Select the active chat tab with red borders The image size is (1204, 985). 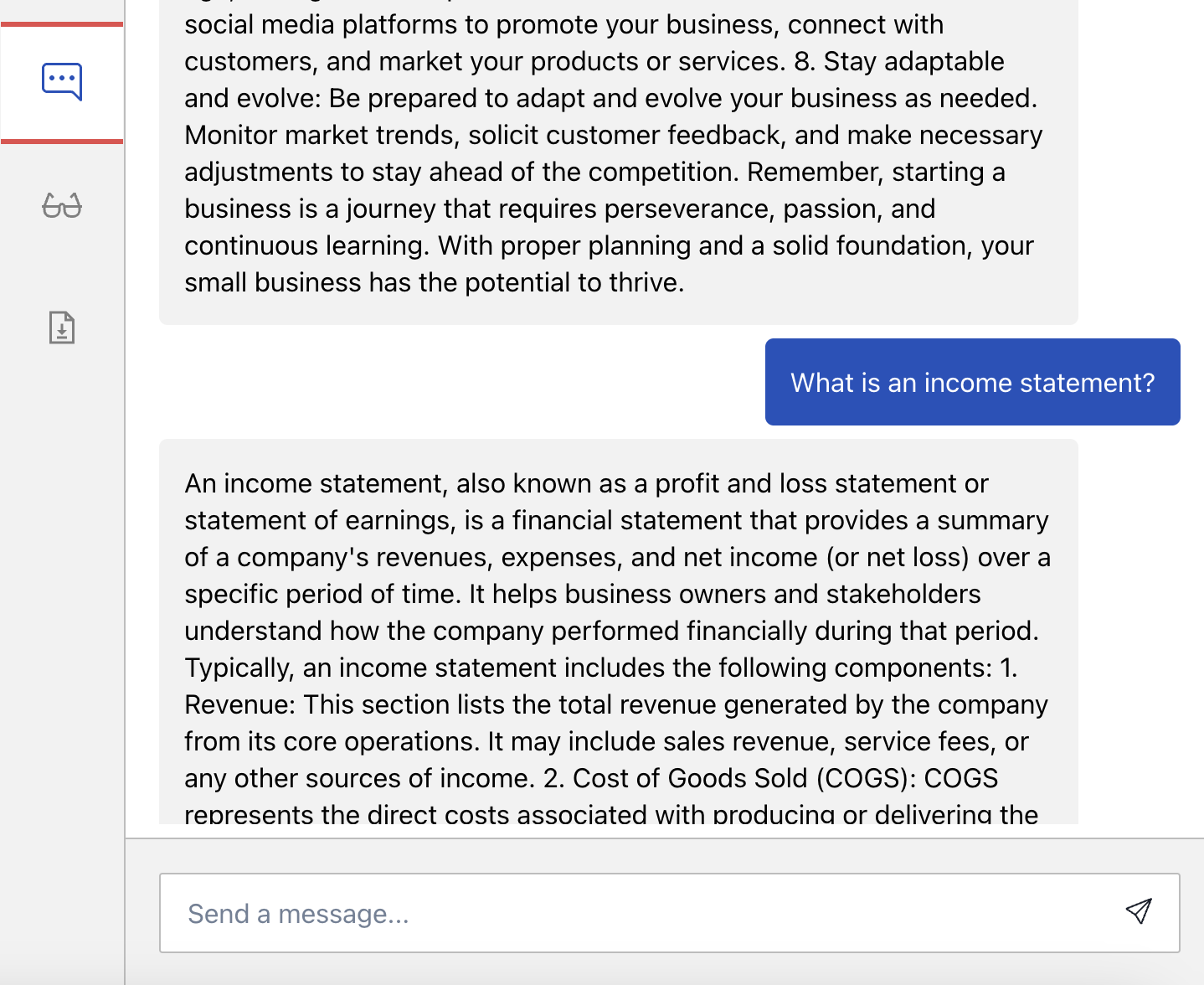pyautogui.click(x=62, y=82)
